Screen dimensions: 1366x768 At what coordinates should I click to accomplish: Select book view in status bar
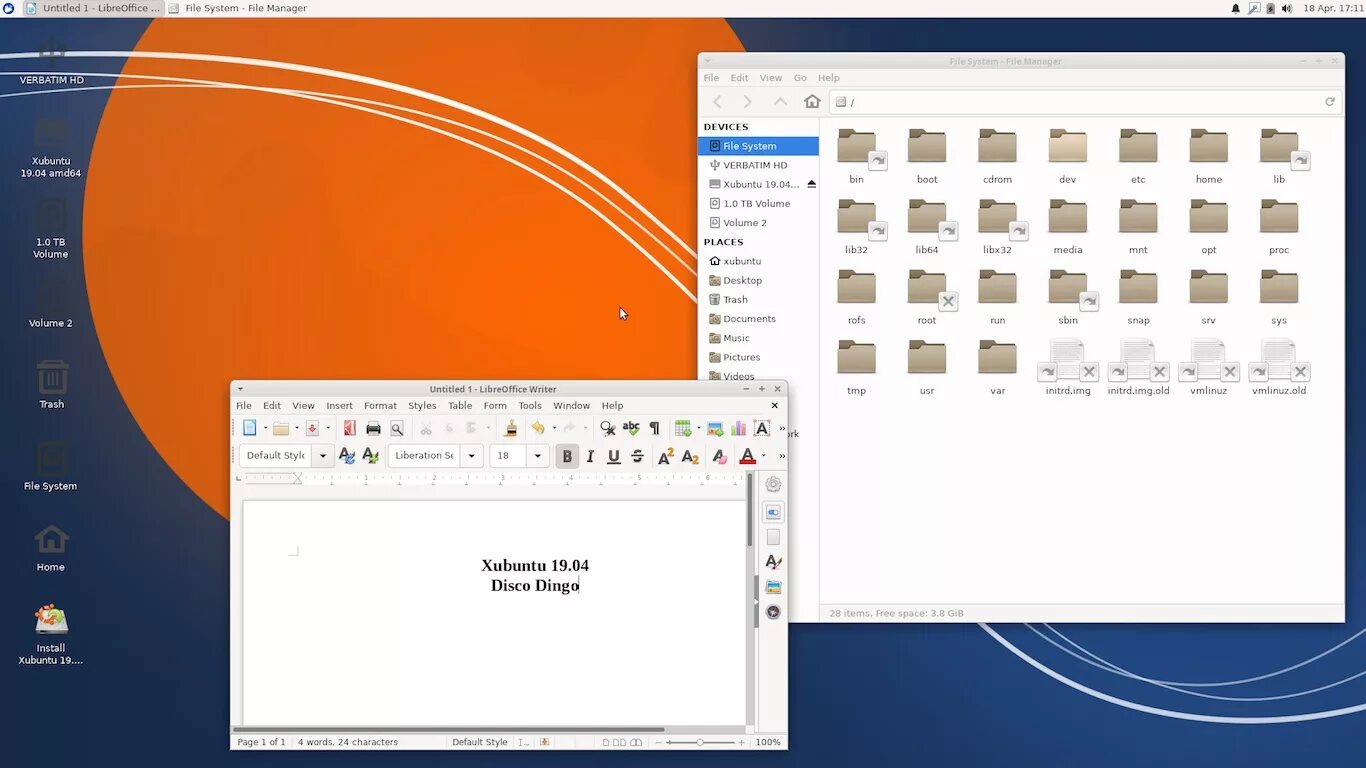click(x=636, y=742)
